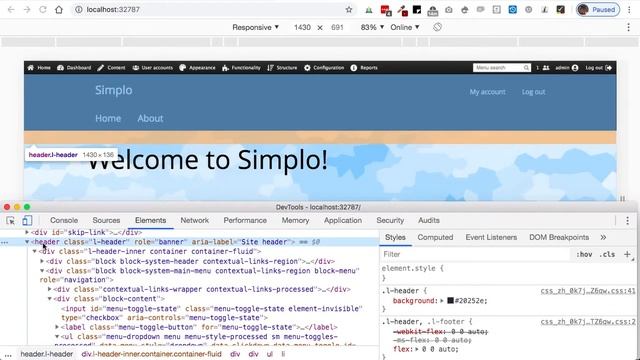Image resolution: width=640 pixels, height=360 pixels.
Task: Expand the menu-toggle-button label node
Action: pyautogui.click(x=57, y=327)
